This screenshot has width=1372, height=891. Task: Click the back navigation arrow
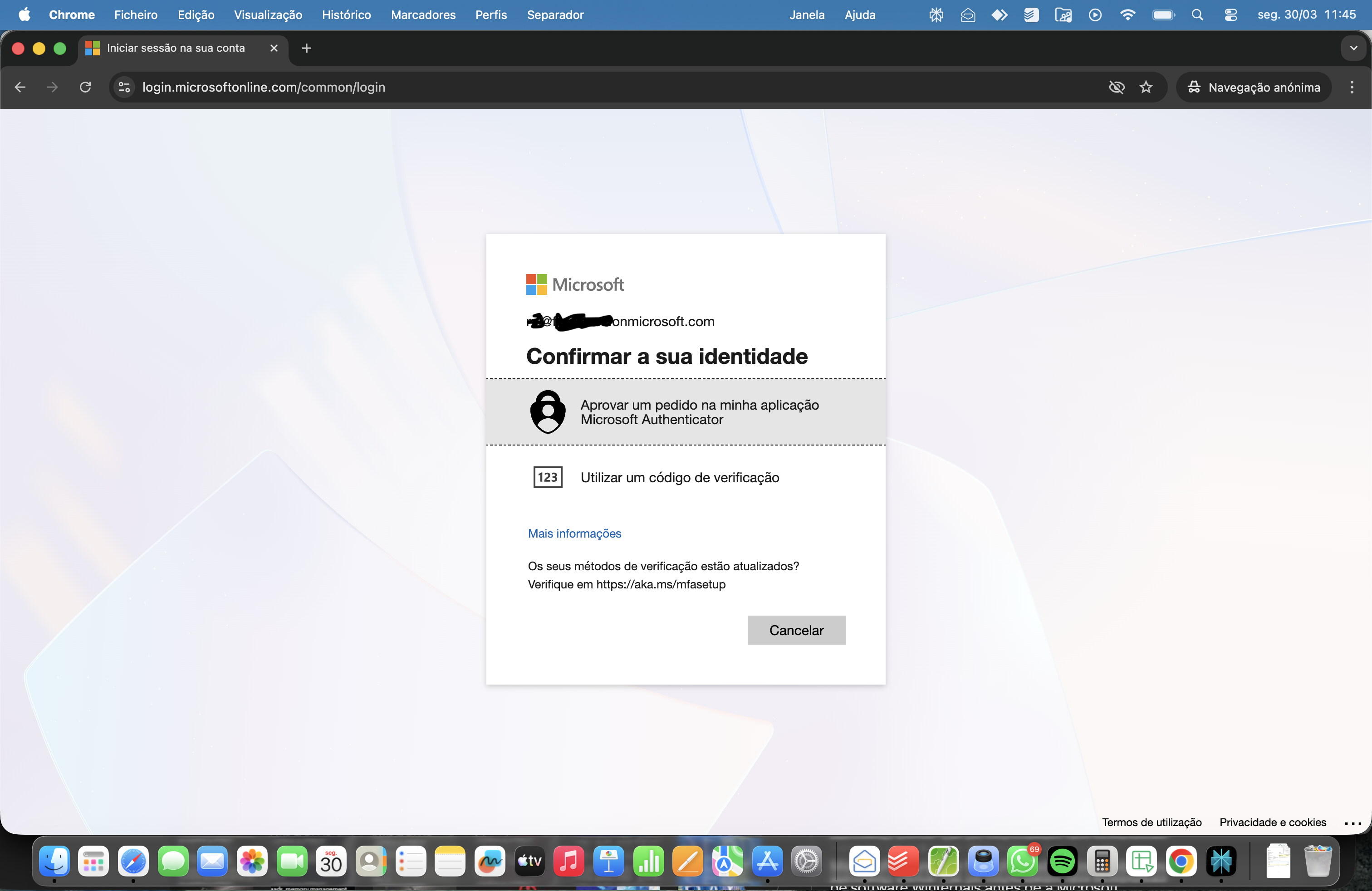click(20, 87)
